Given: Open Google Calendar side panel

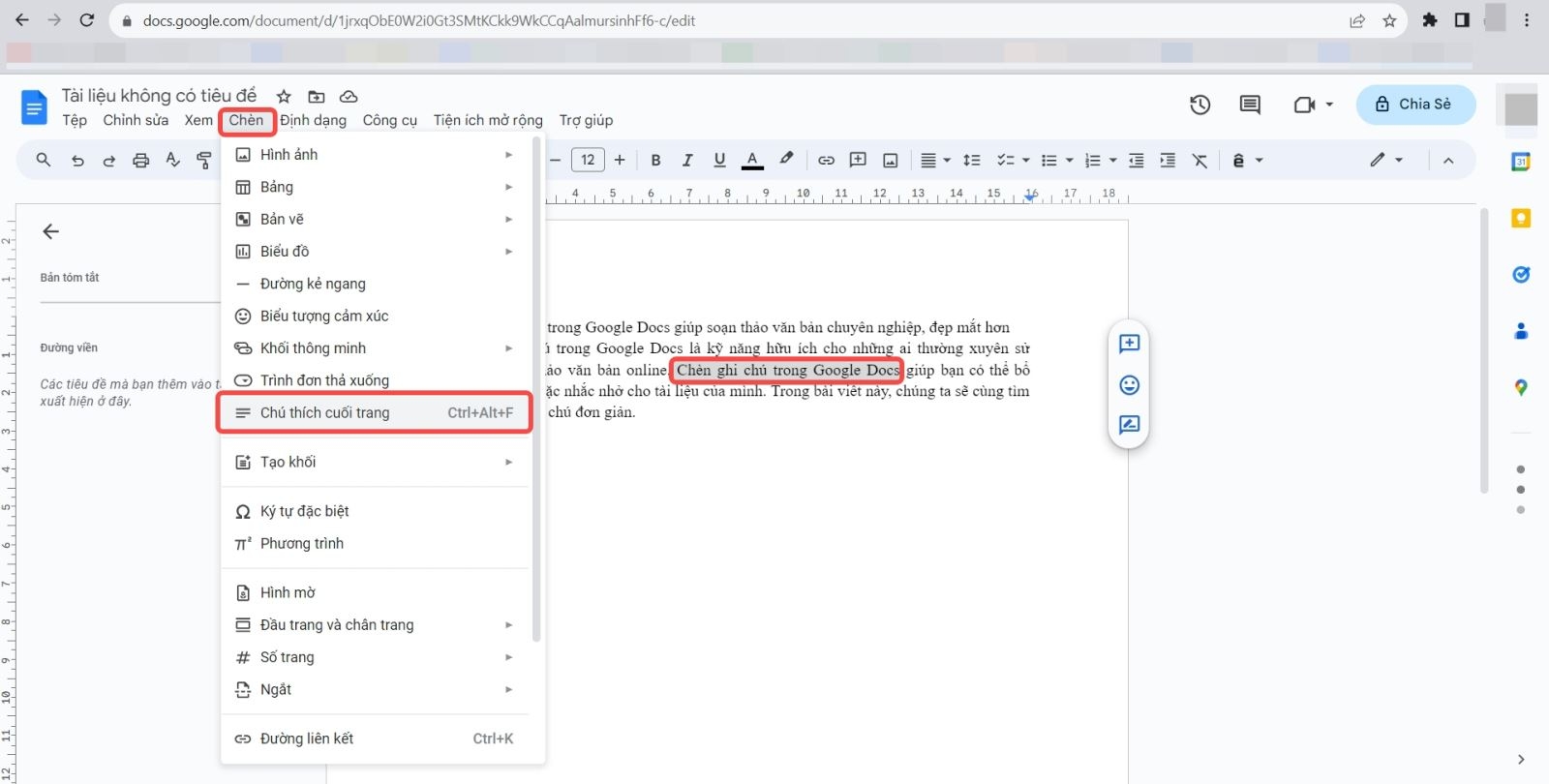Looking at the screenshot, I should coord(1521,163).
